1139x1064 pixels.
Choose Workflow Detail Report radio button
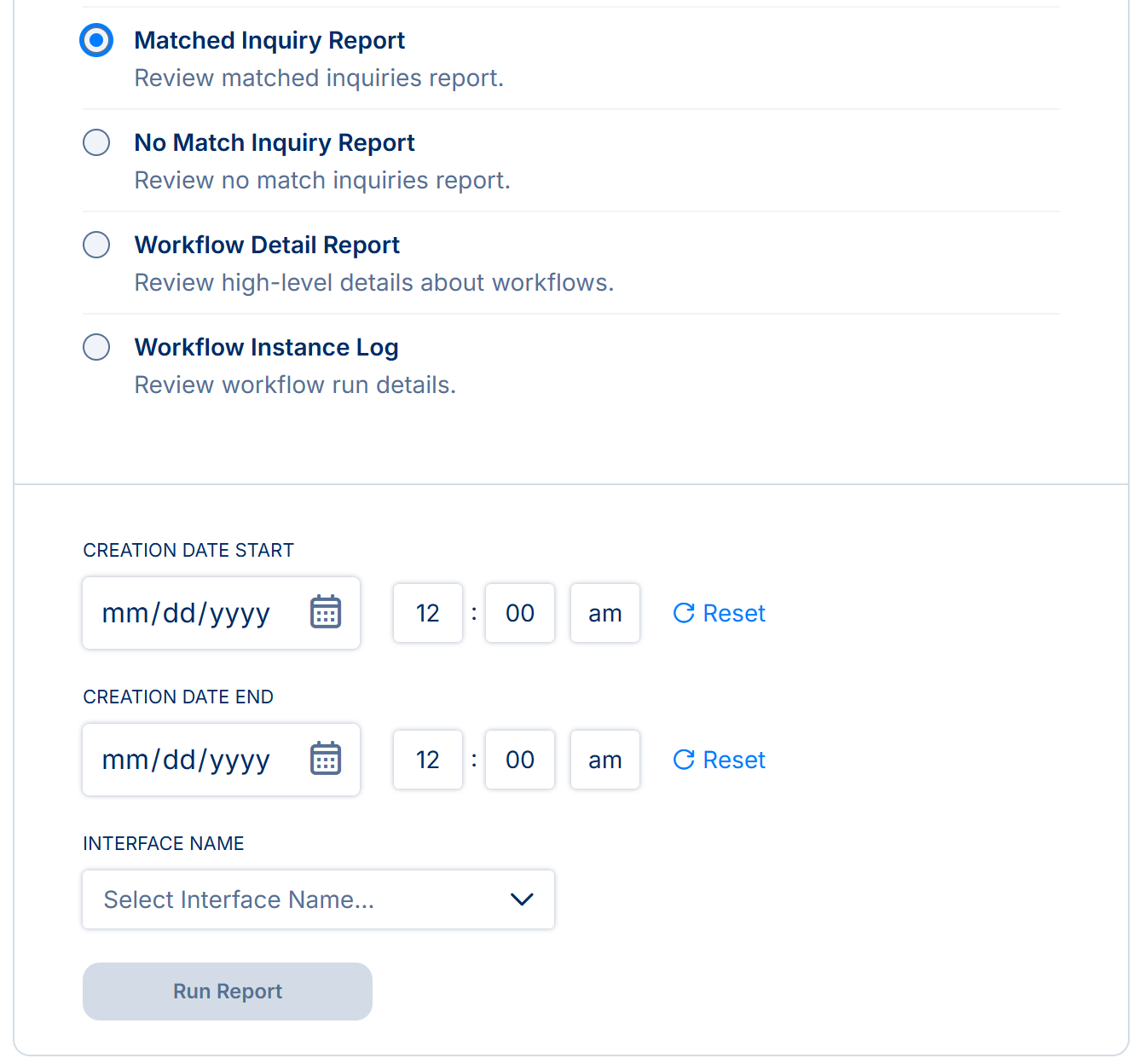click(96, 245)
